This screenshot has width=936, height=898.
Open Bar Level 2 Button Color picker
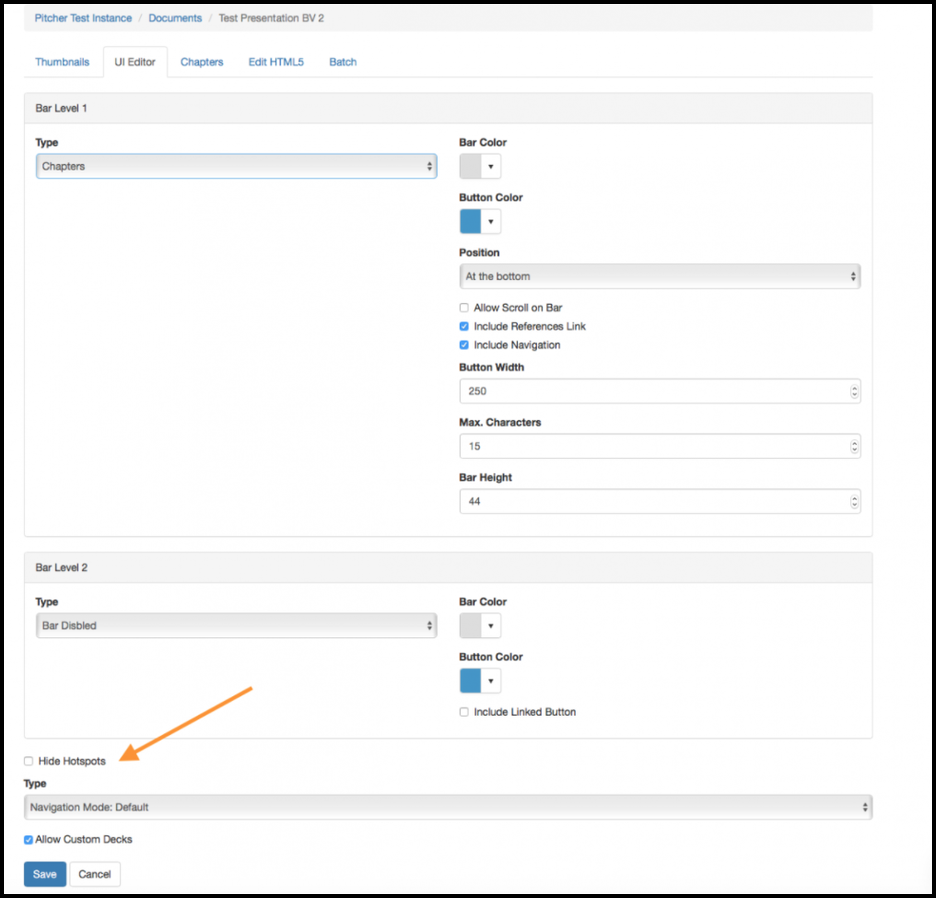(x=480, y=681)
